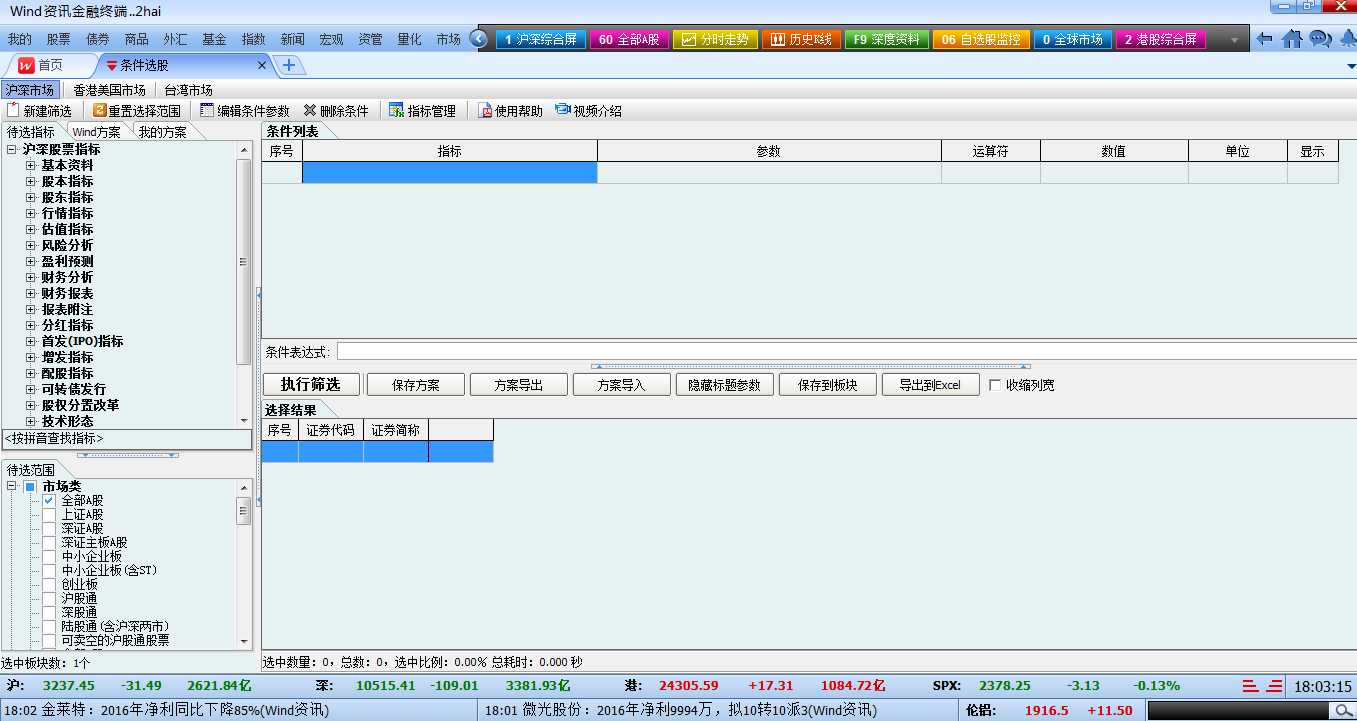Open 使用帮助 help document icon
The height and width of the screenshot is (721, 1357).
click(485, 110)
